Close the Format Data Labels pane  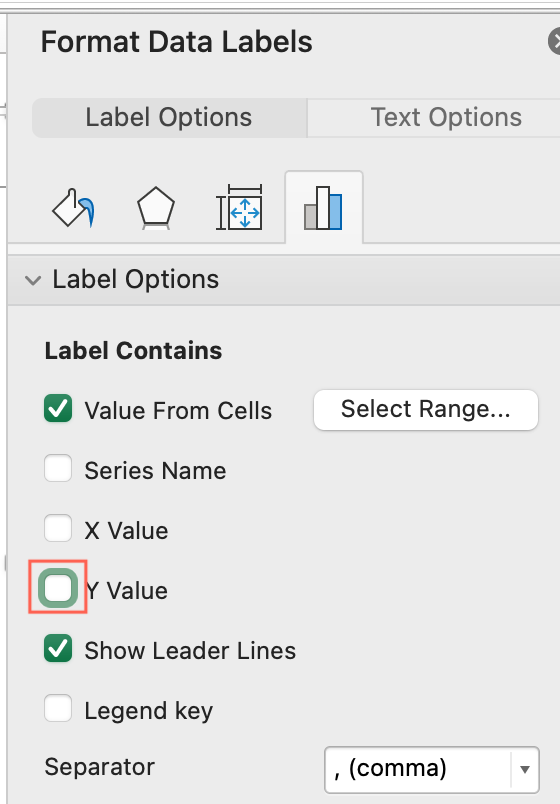(554, 42)
